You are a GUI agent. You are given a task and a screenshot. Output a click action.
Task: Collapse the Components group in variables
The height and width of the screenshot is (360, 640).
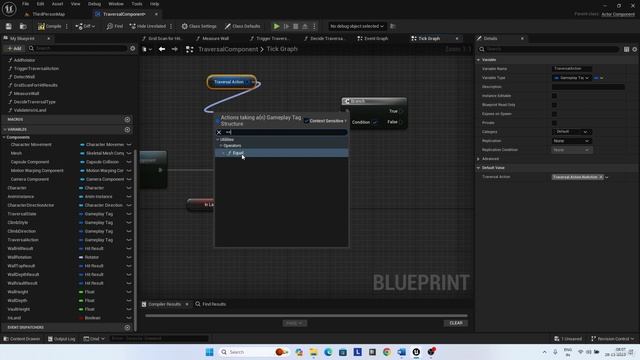[4, 137]
